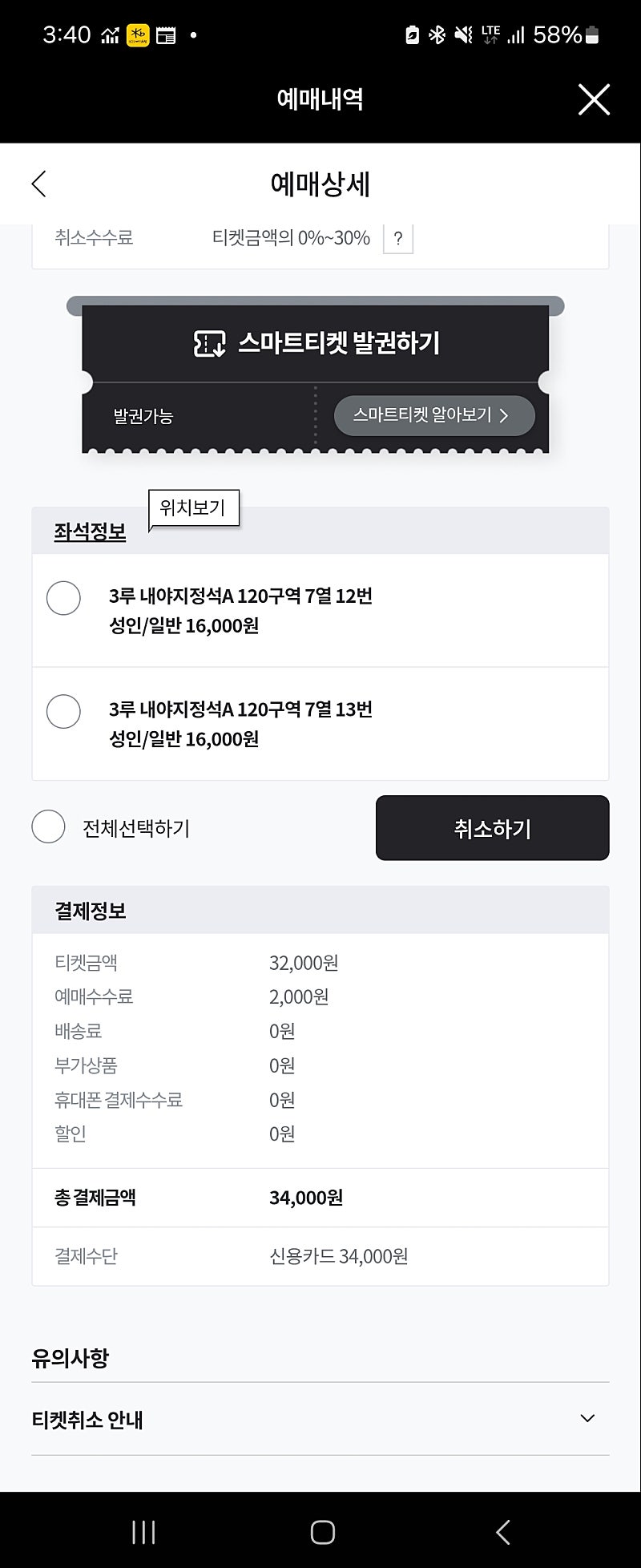Open Android recent apps navigation button
The image size is (641, 1568).
[x=143, y=1532]
